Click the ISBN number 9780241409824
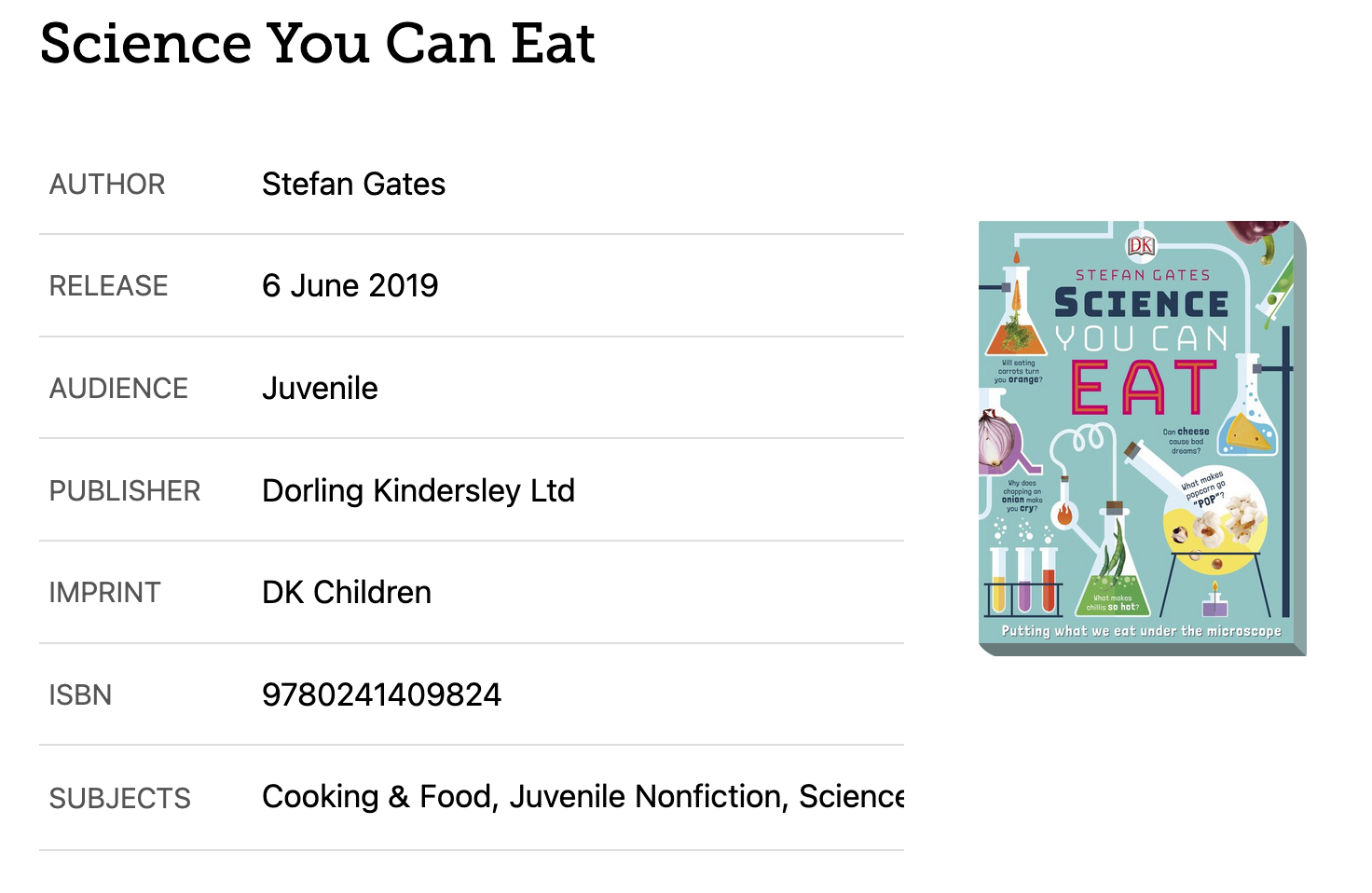 pyautogui.click(x=381, y=694)
